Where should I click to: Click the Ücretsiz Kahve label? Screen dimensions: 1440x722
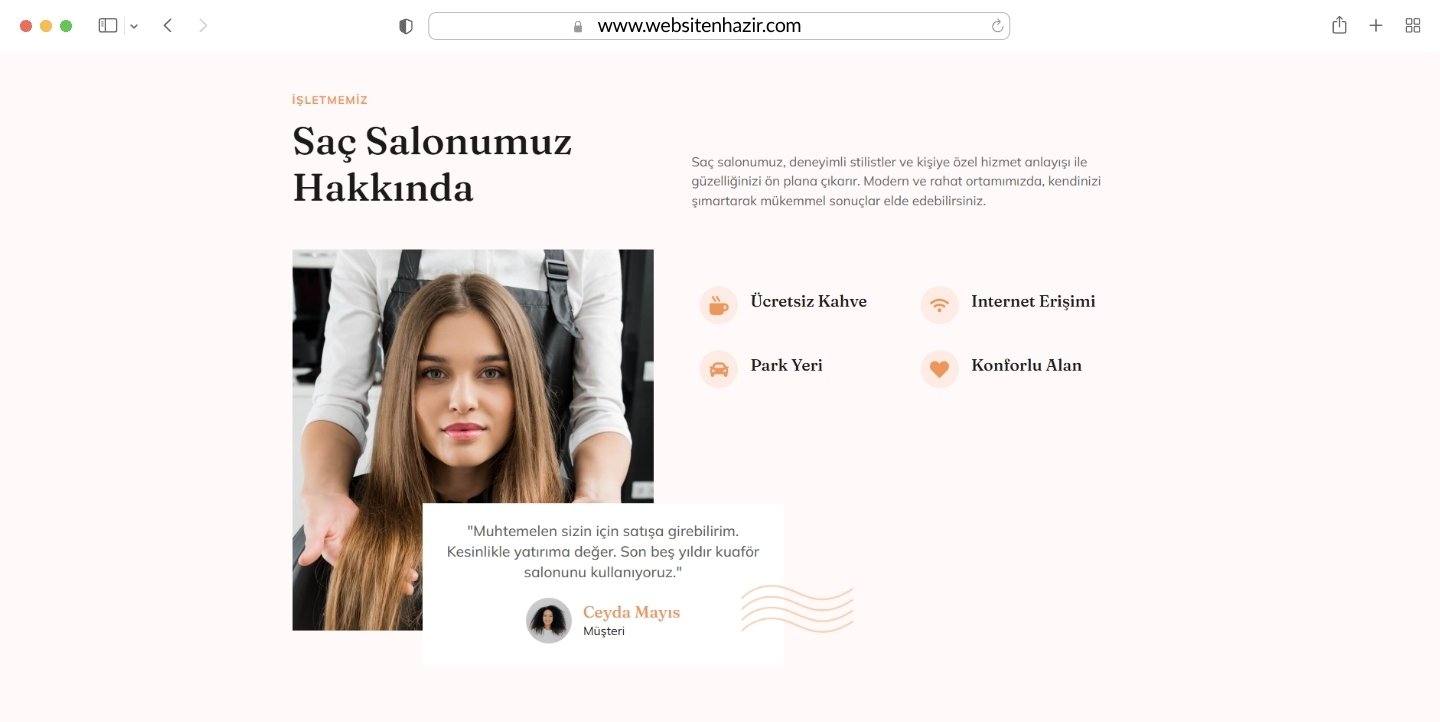(809, 301)
